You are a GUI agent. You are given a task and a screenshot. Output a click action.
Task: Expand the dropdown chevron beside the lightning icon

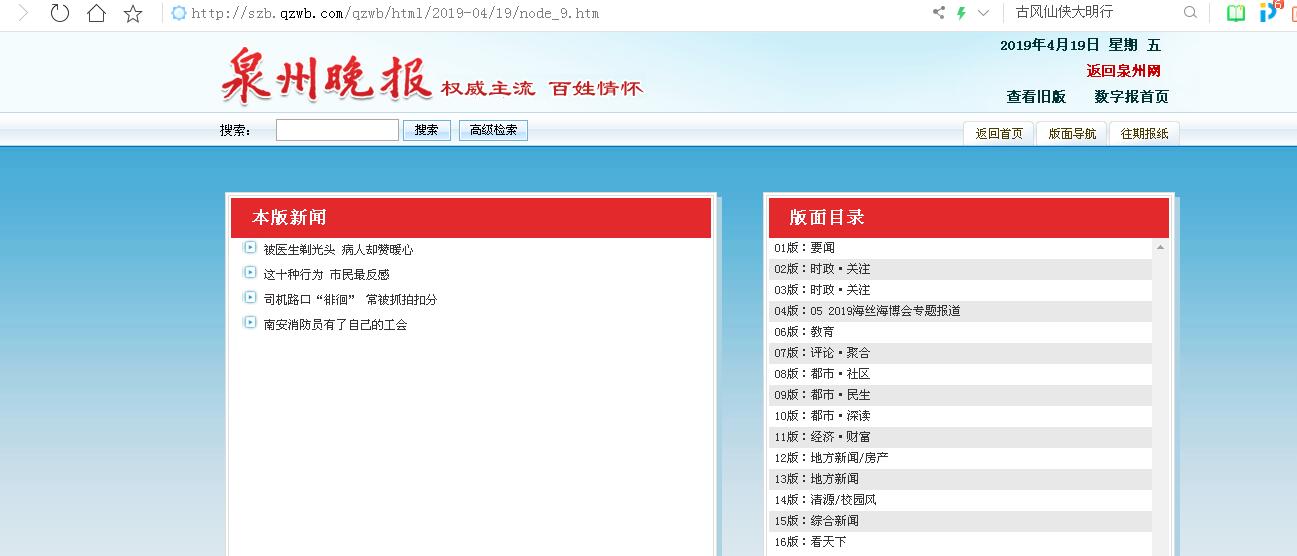983,13
